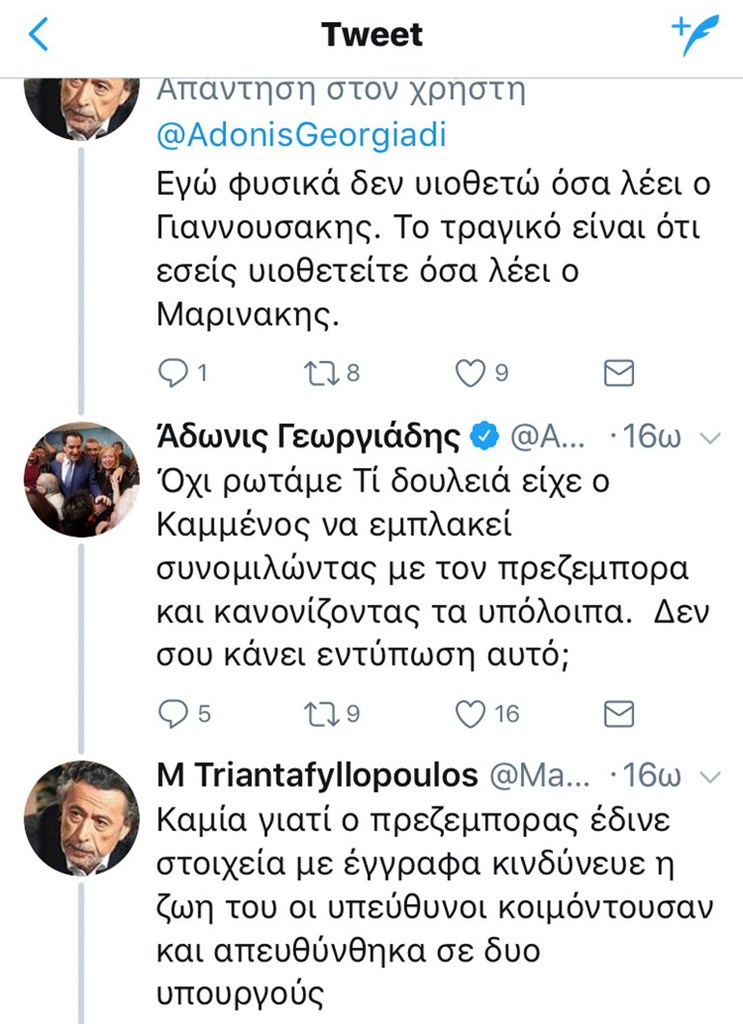Reply to the Γιαννουσάκης tweet with 1 reply
The width and height of the screenshot is (743, 1024).
coord(173,374)
